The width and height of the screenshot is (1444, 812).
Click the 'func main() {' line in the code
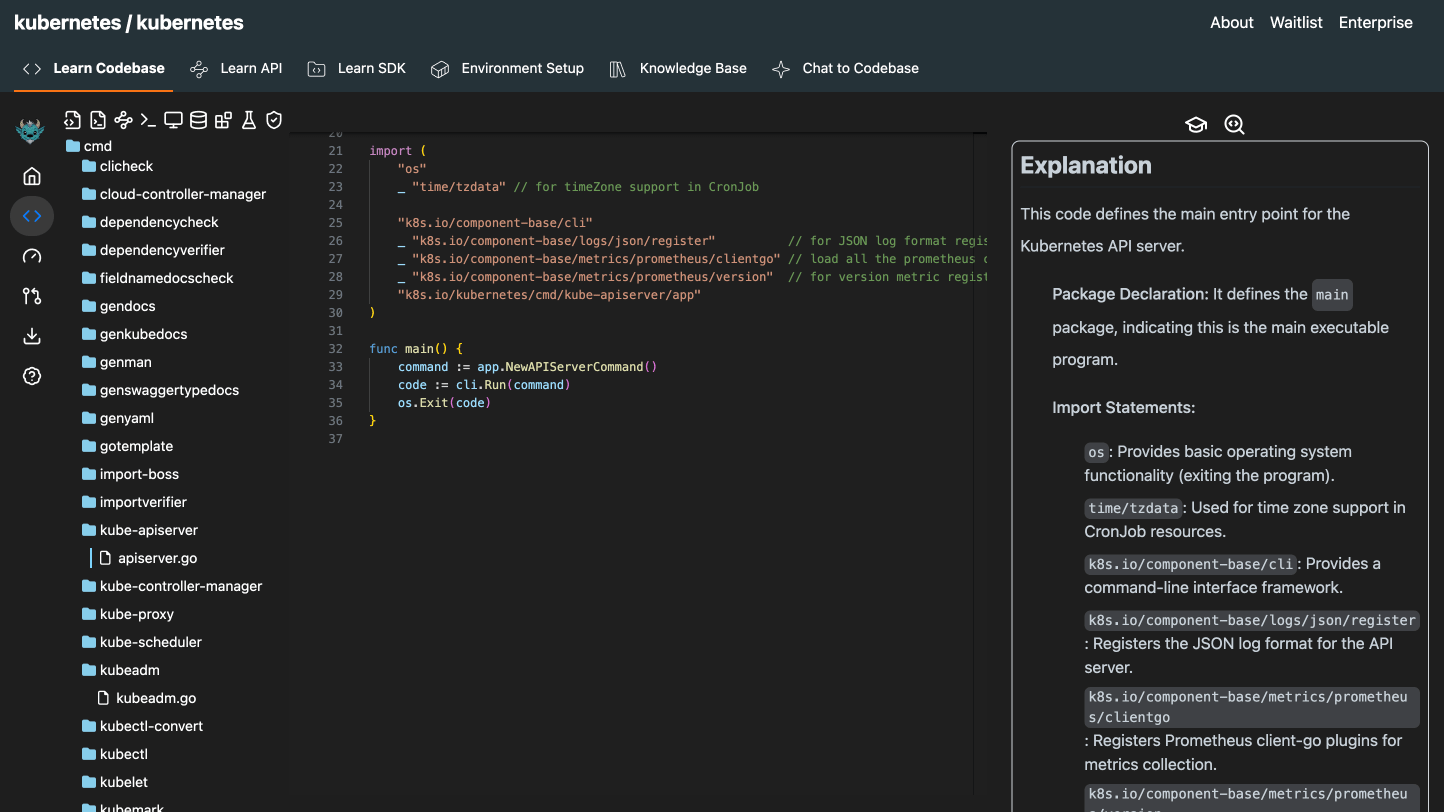(416, 349)
